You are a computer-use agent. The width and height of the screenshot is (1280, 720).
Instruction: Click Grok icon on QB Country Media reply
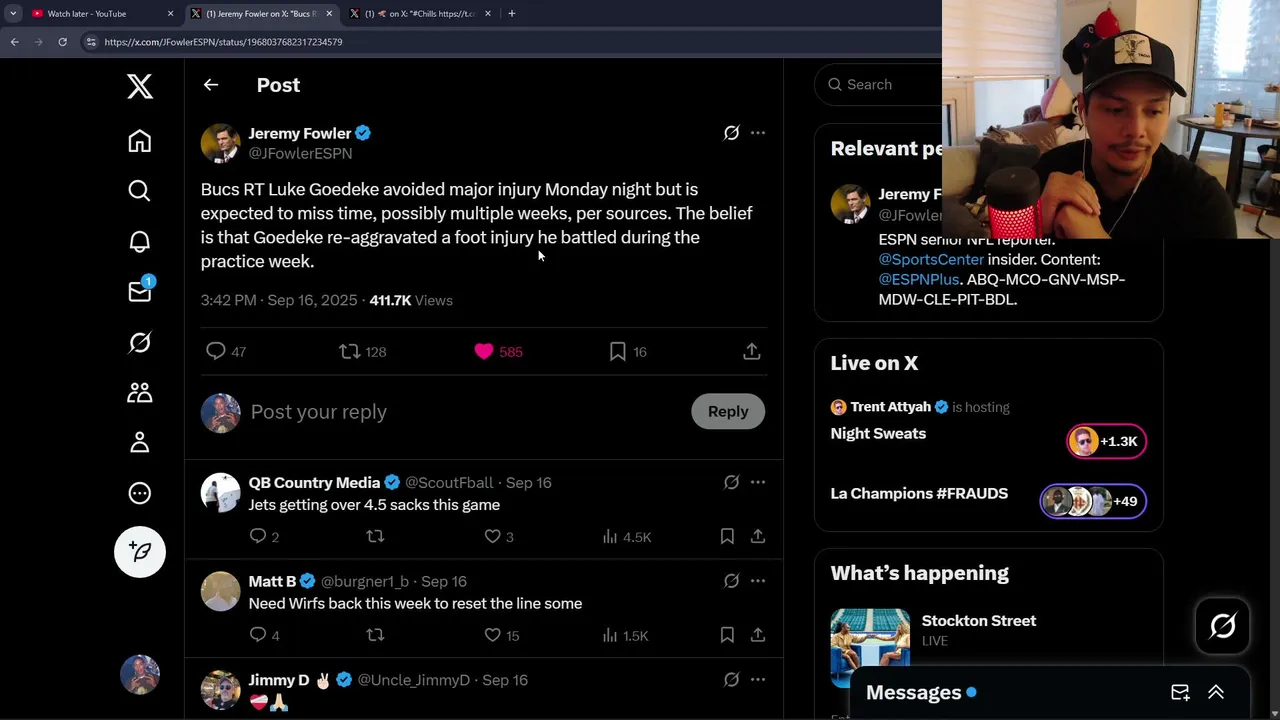point(731,482)
